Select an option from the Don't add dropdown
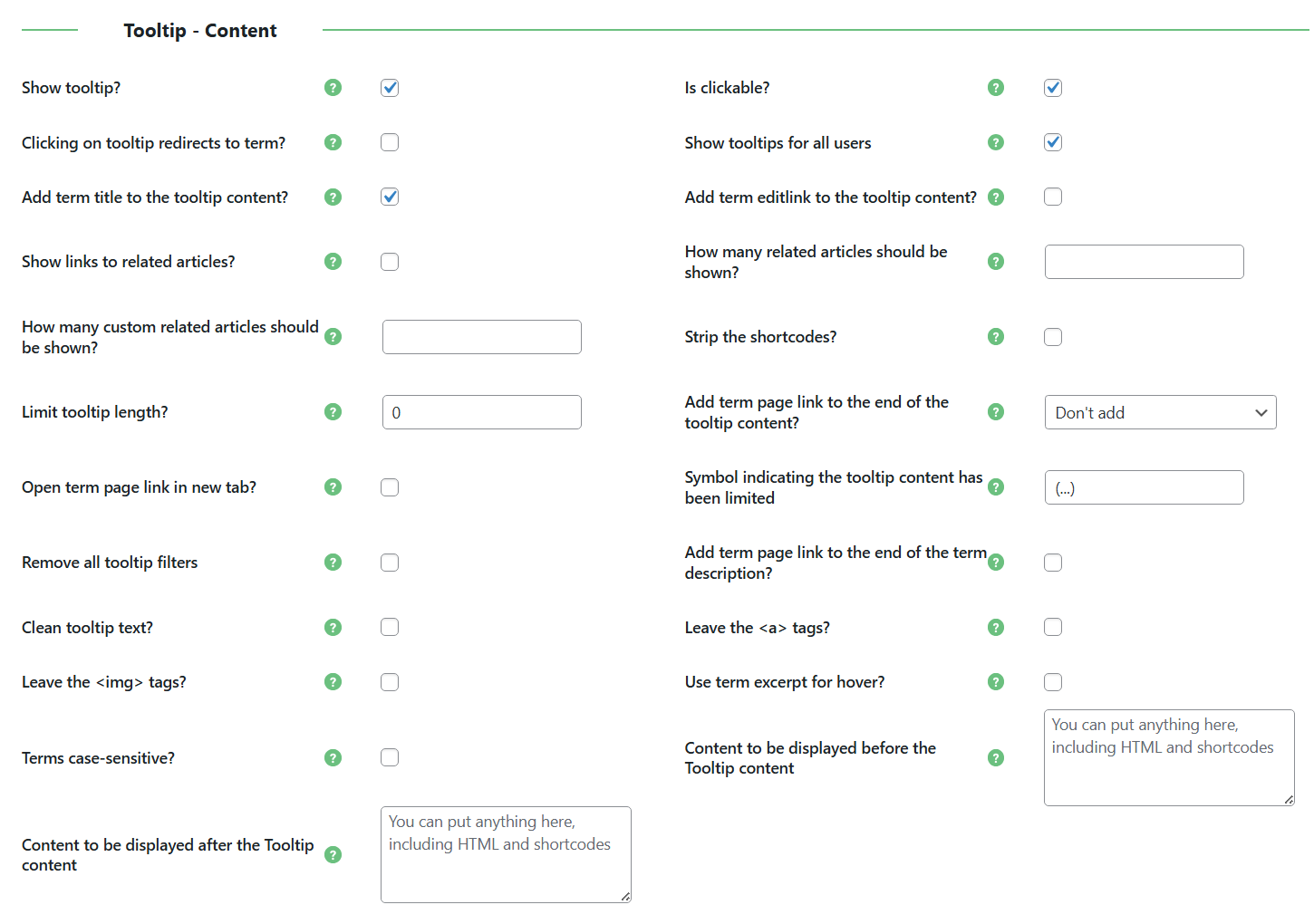This screenshot has height=924, width=1314. tap(1160, 412)
